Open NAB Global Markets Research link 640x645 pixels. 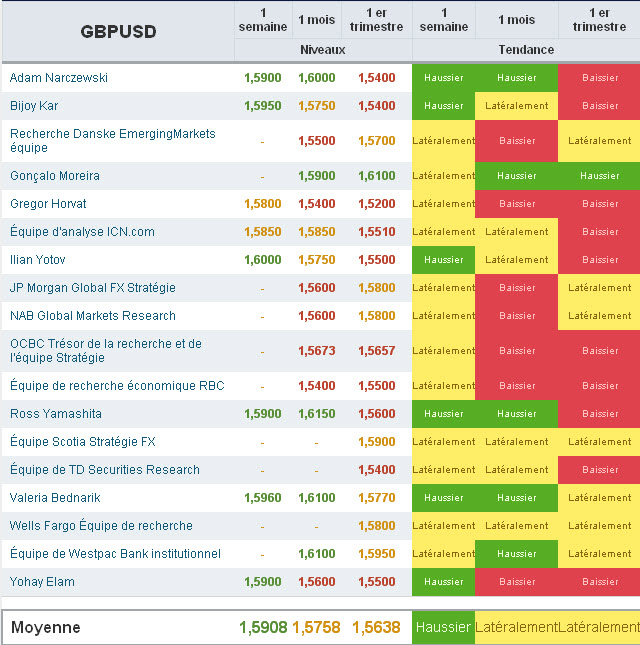(93, 316)
